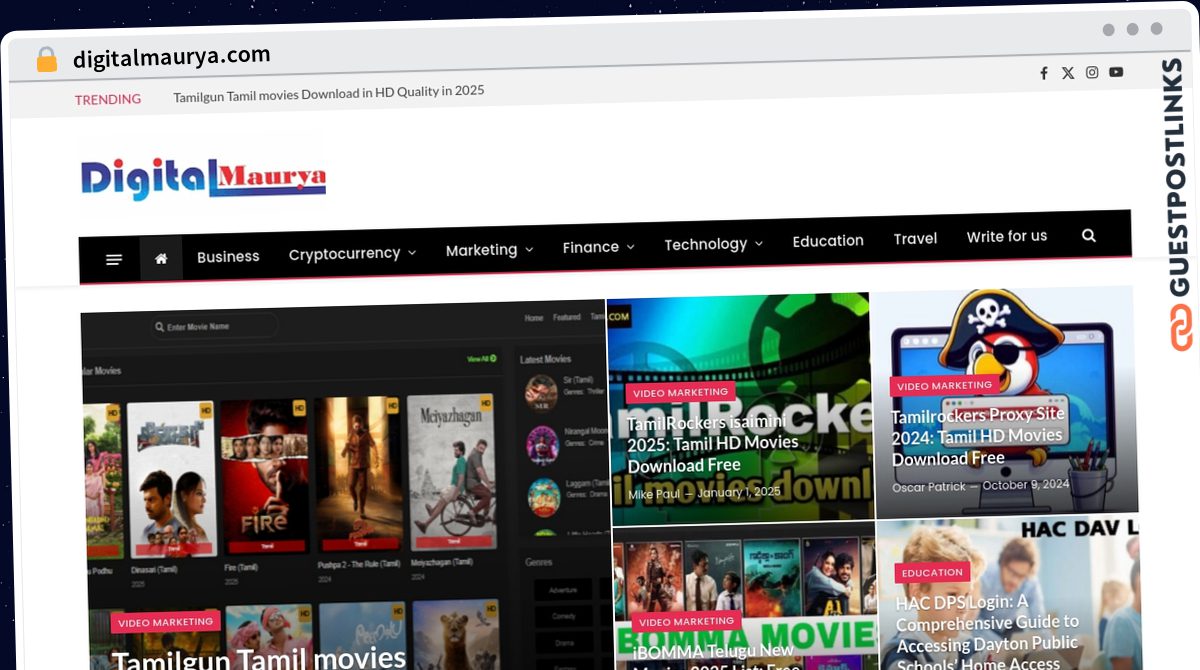Open the YouTube channel icon
This screenshot has width=1200, height=670.
tap(1116, 71)
